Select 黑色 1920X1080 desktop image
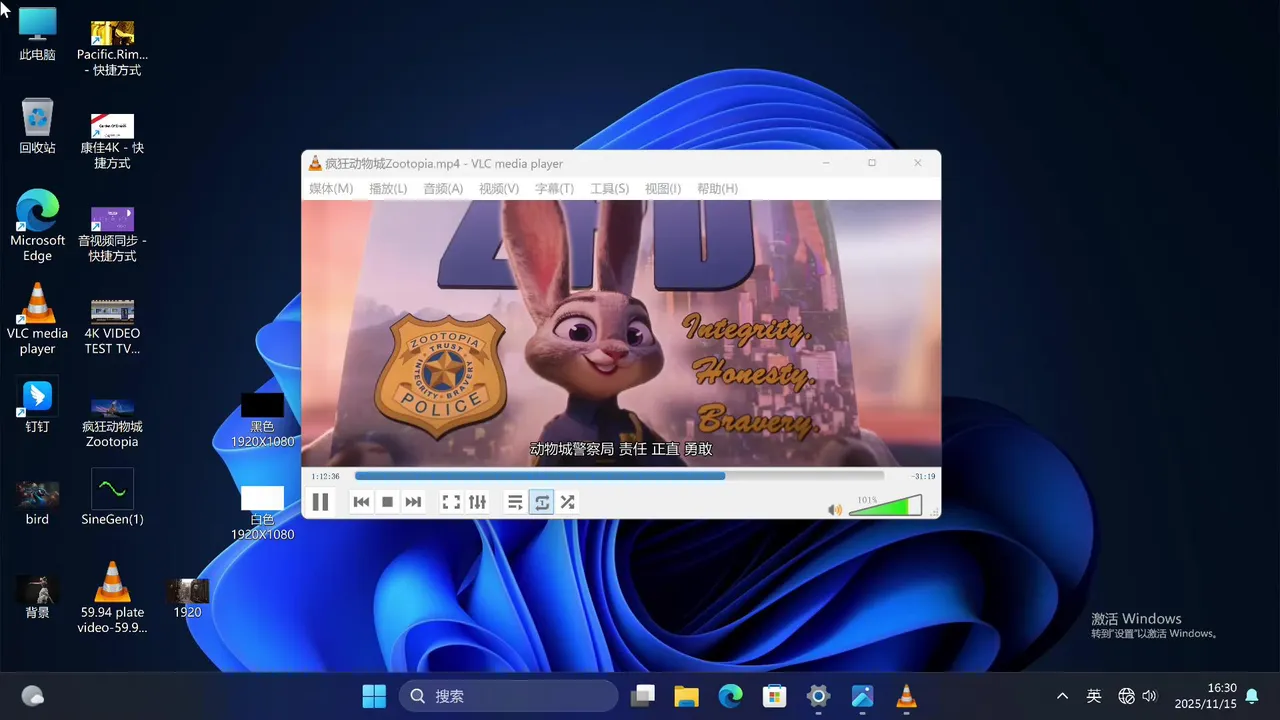Viewport: 1280px width, 720px height. point(262,421)
